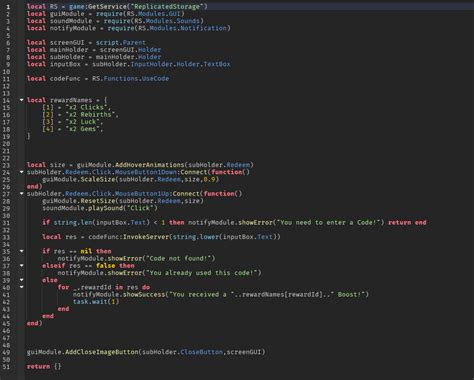The image size is (474, 380).
Task: Click 'playSound' on line 29
Action: point(105,208)
